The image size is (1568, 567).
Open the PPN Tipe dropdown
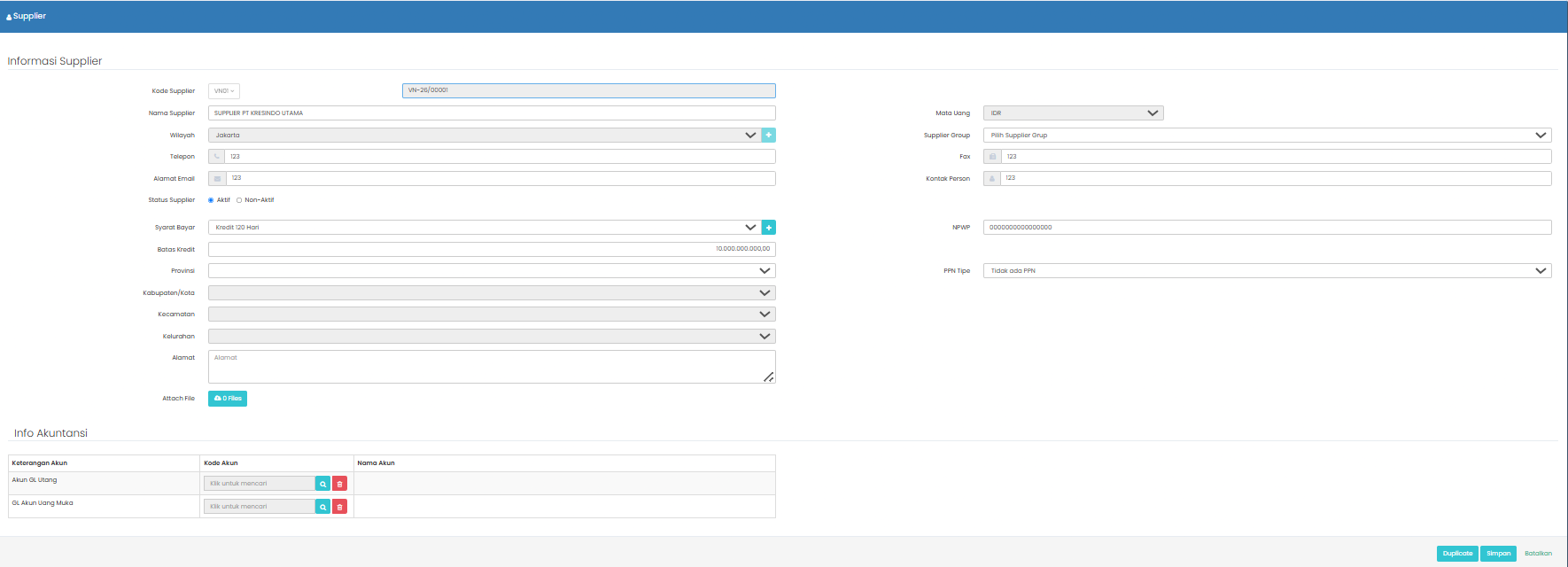(1268, 271)
